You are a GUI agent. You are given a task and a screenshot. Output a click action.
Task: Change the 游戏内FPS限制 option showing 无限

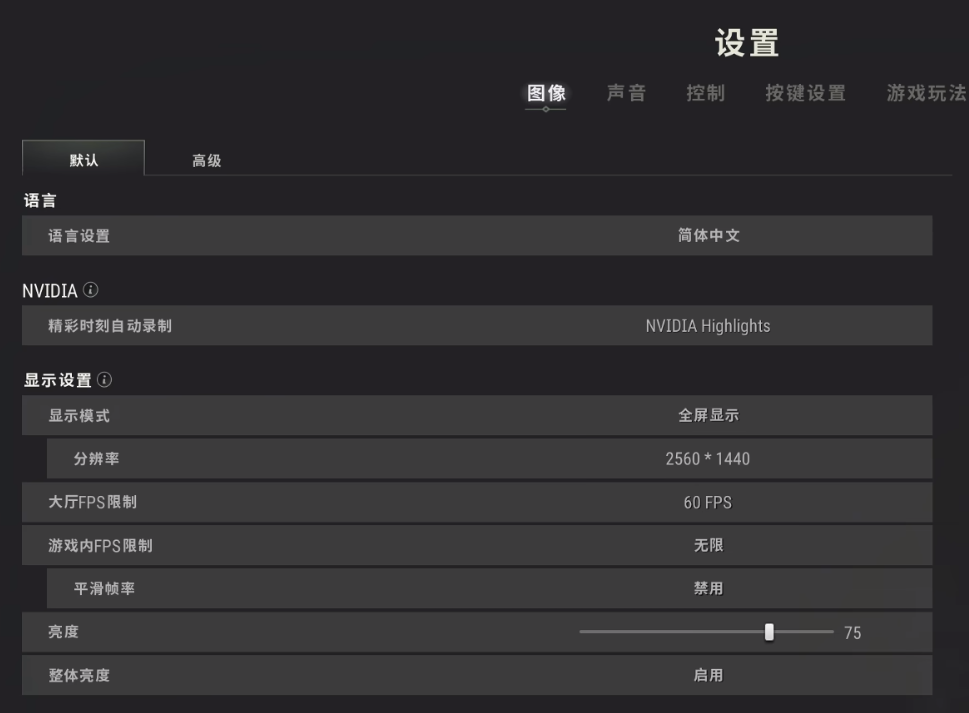point(708,545)
